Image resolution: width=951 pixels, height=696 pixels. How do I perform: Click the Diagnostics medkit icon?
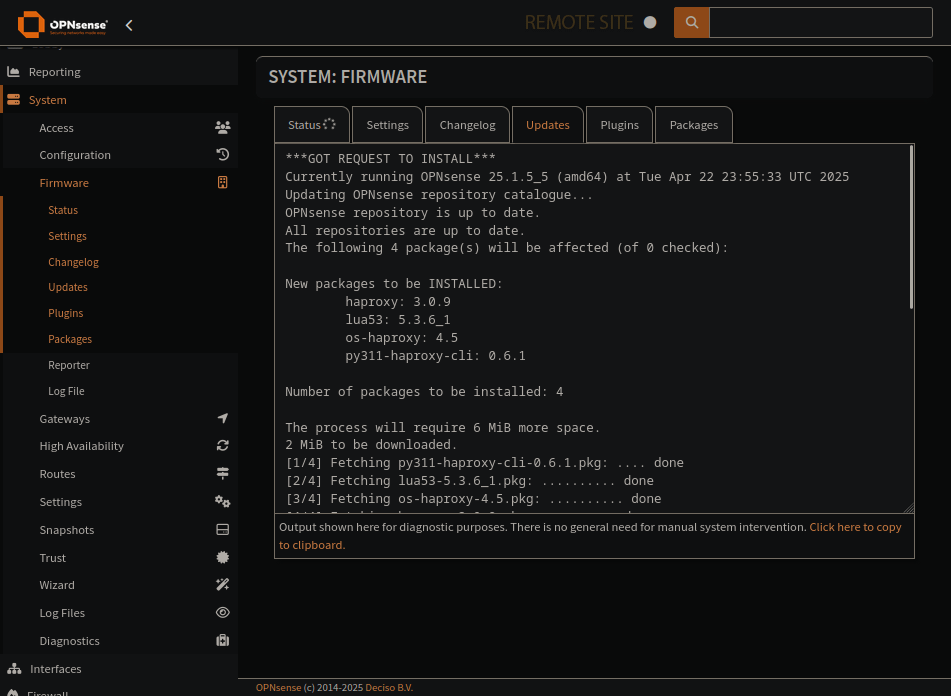pos(223,640)
